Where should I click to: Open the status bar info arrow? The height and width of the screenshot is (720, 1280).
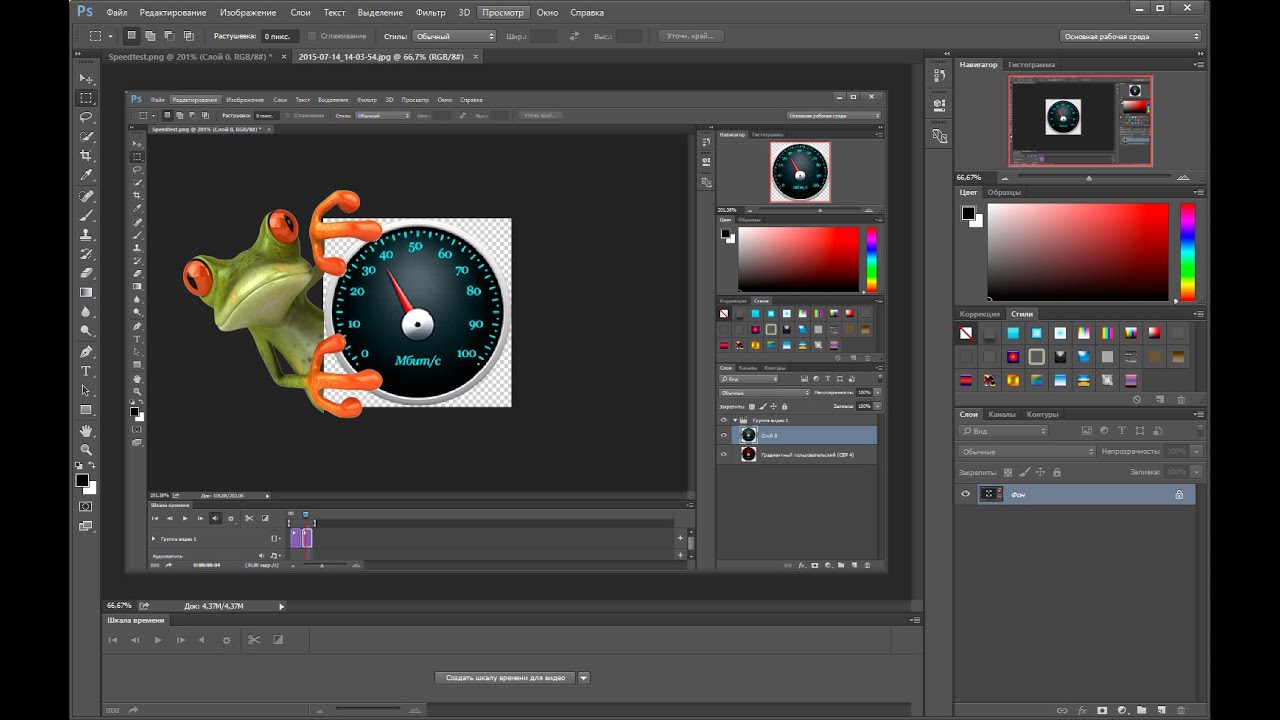pos(281,606)
